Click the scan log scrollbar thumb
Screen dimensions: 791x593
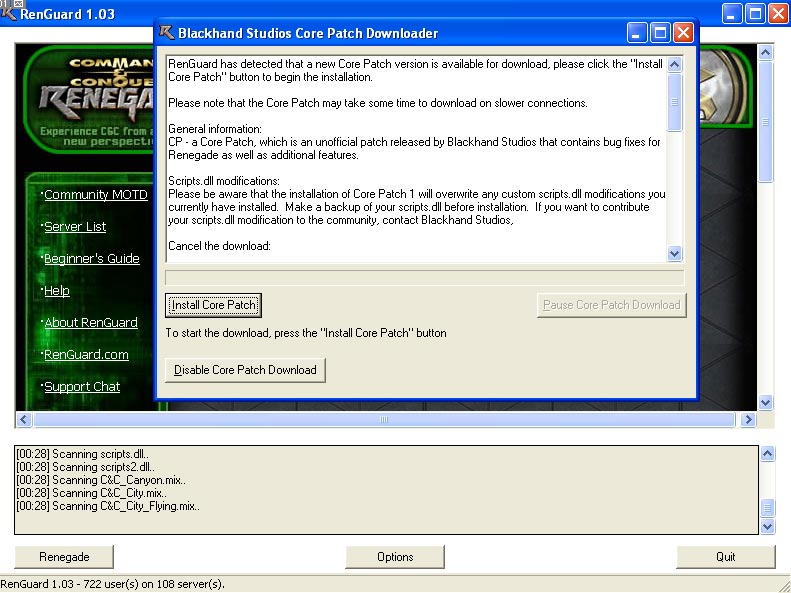point(767,508)
